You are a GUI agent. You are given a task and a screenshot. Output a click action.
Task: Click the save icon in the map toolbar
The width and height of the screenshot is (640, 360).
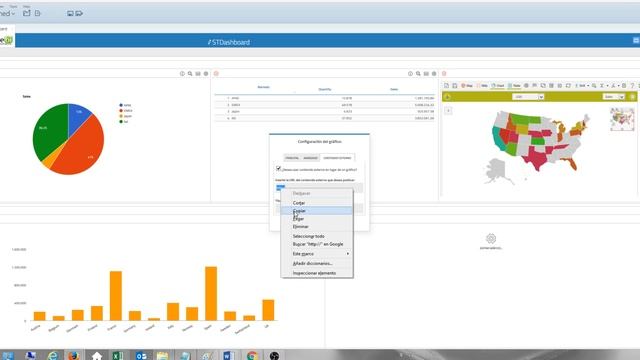pos(455,86)
